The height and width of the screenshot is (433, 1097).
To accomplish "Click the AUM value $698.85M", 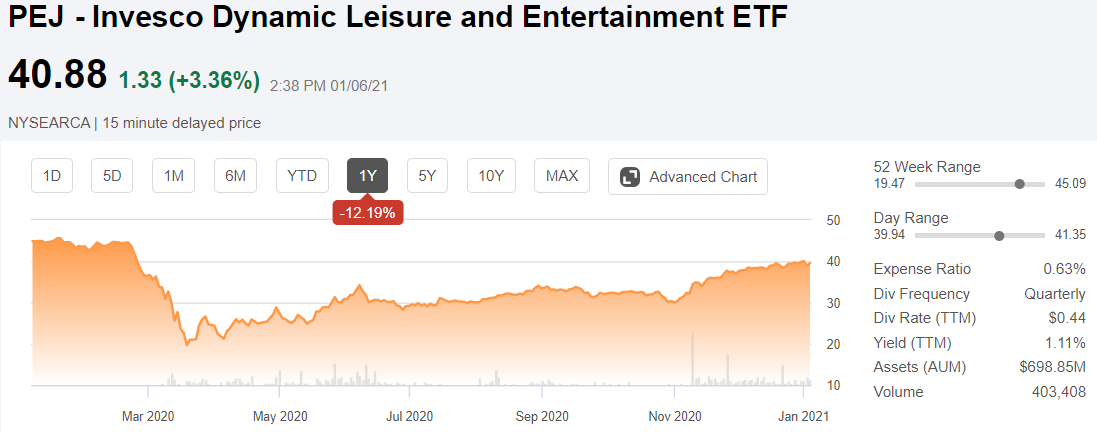I will point(1053,367).
